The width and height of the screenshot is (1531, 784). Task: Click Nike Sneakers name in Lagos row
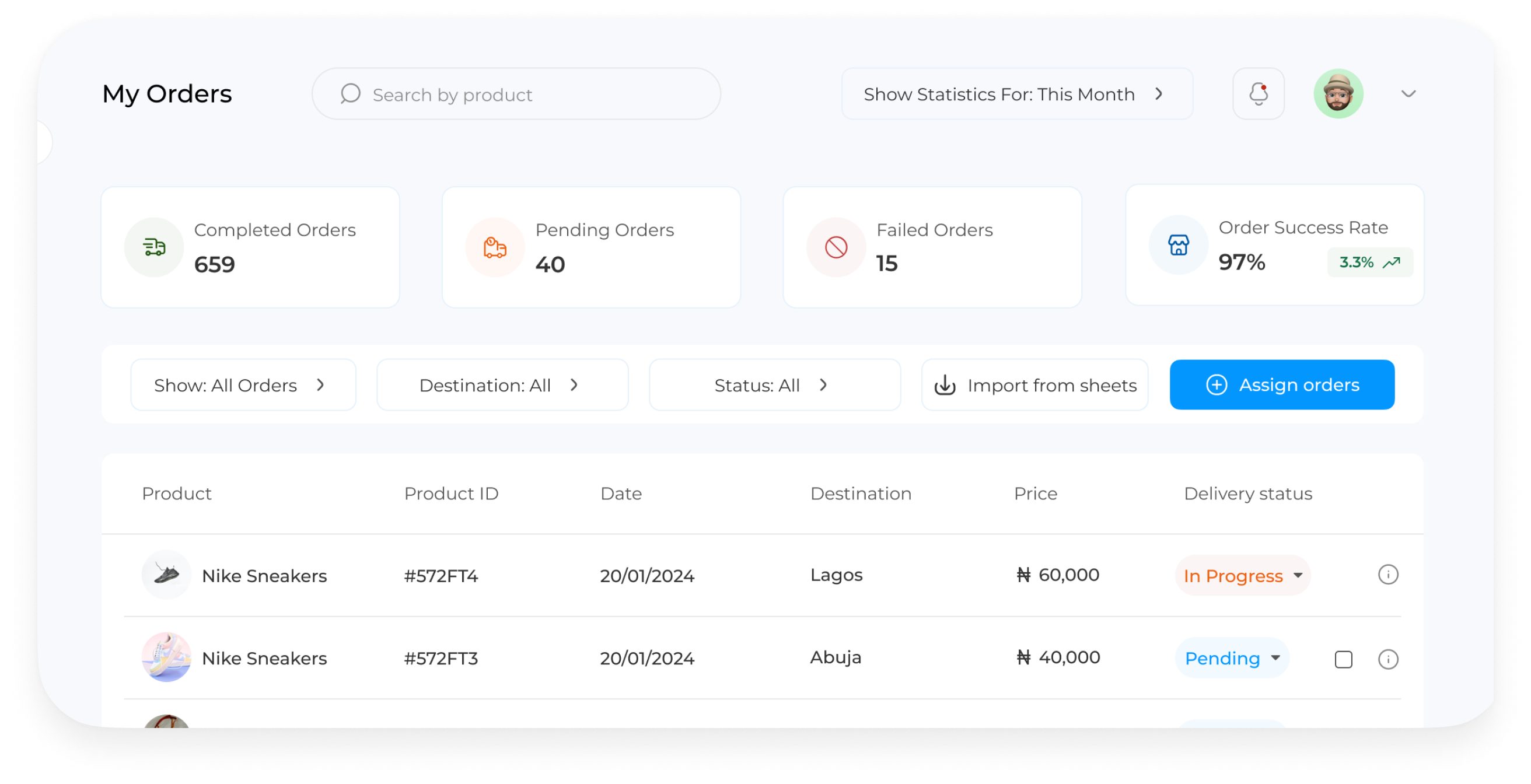coord(264,575)
